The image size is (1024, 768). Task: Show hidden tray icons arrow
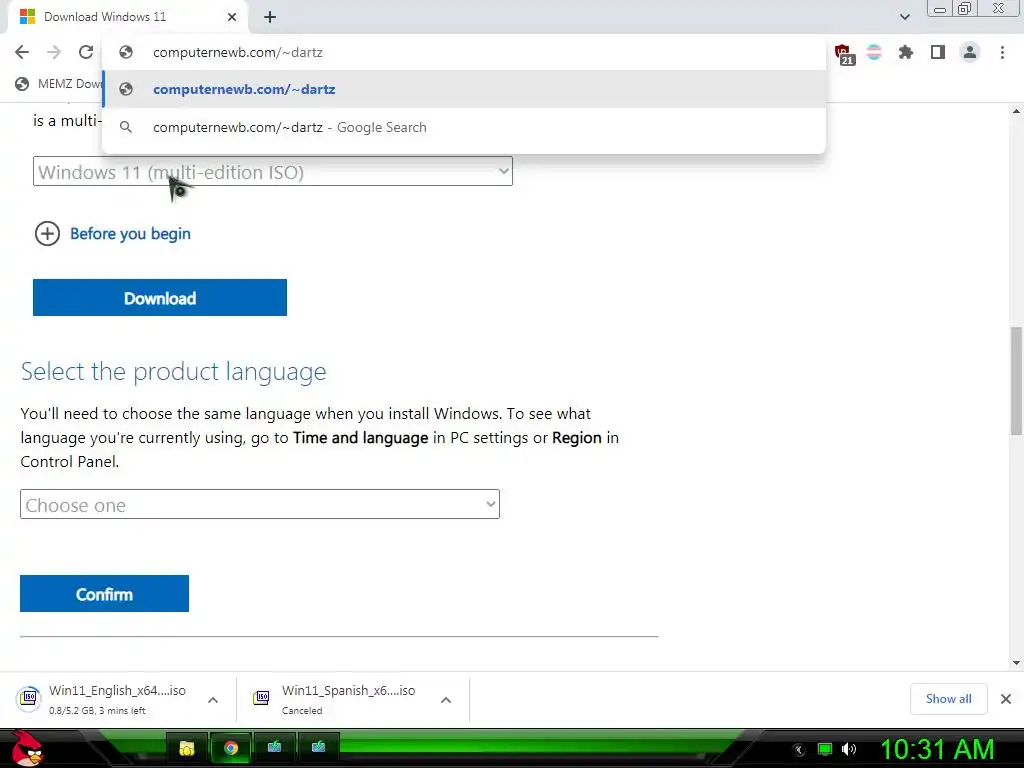coord(798,750)
